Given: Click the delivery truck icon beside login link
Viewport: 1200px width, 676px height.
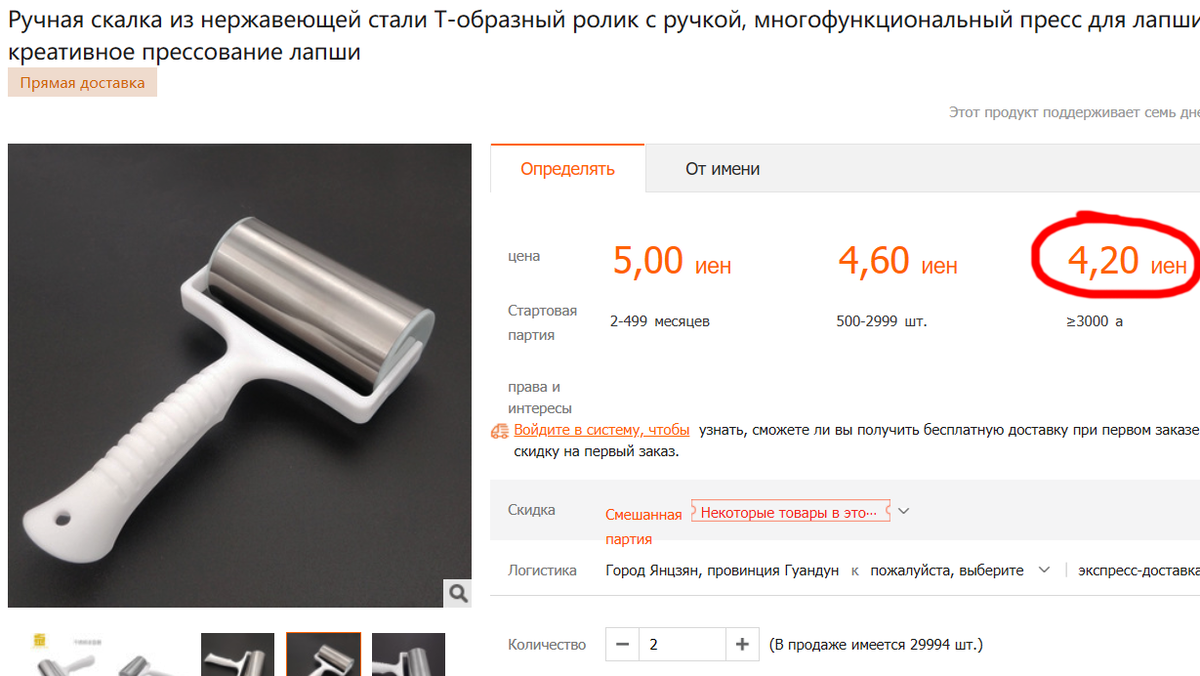Looking at the screenshot, I should coord(500,431).
